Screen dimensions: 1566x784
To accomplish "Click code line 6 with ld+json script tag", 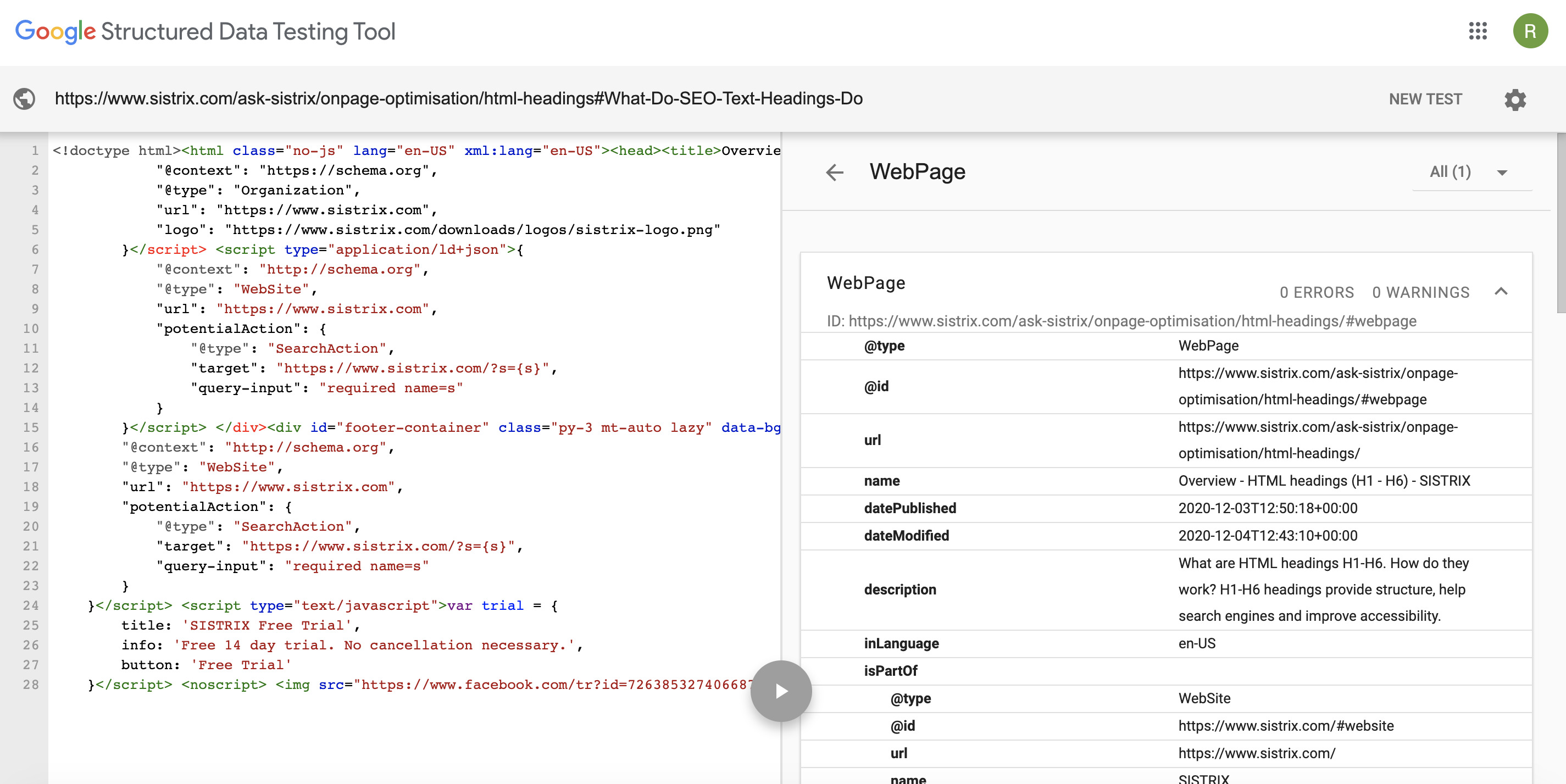I will click(322, 250).
